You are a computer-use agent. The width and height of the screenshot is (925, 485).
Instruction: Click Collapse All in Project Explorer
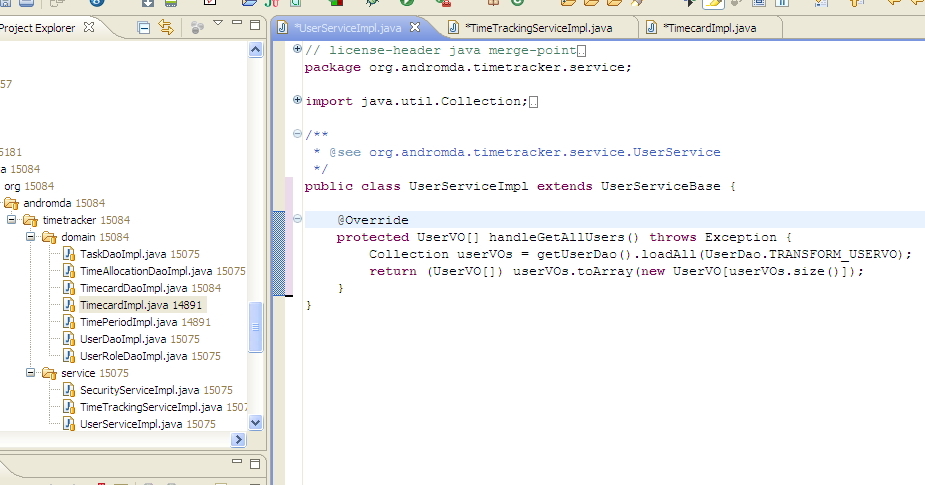pos(144,28)
